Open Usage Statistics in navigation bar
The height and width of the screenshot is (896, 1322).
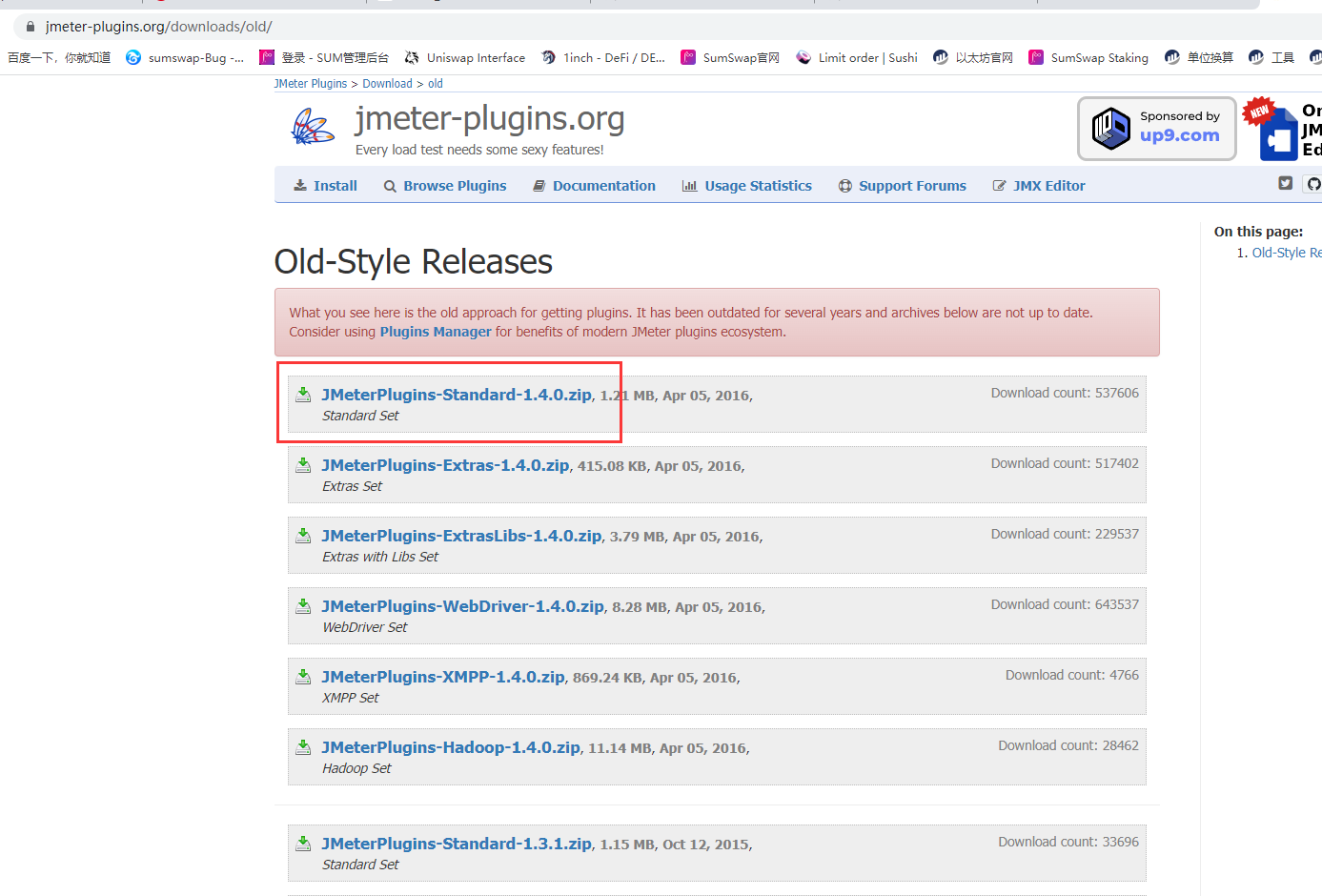point(747,186)
